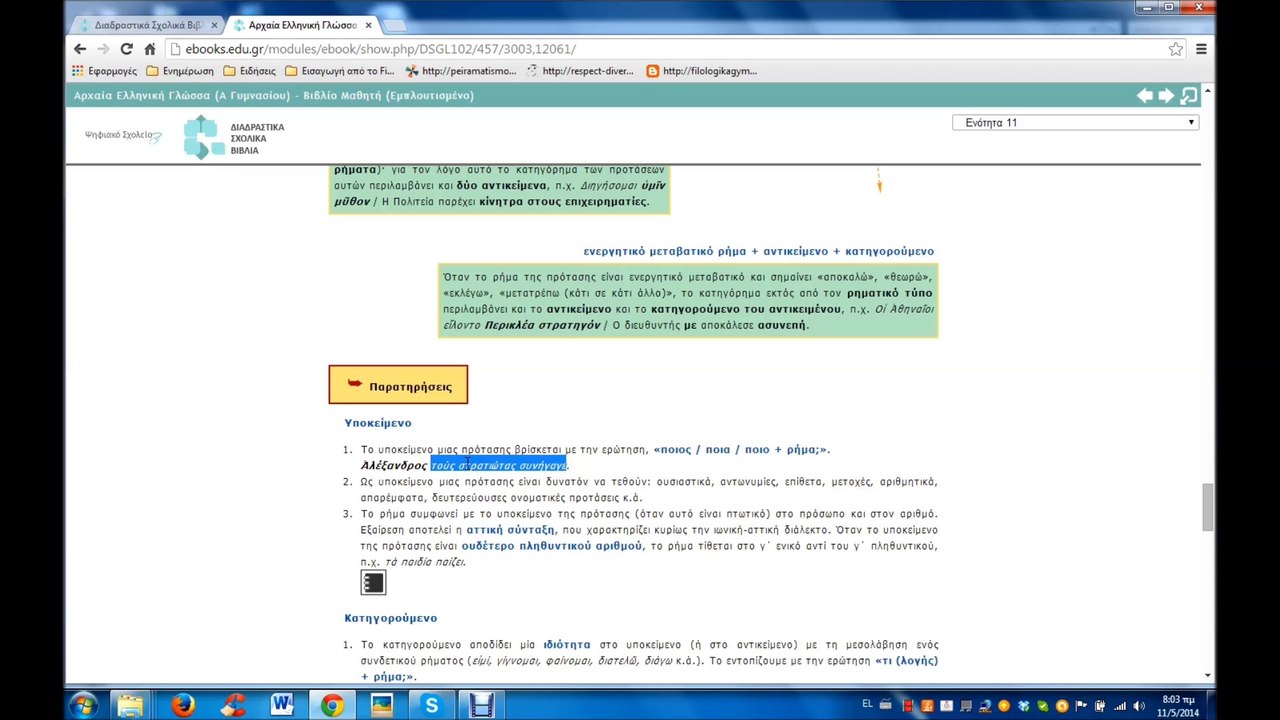Screen dimensions: 1280x720
Task: Open CCleaner from the taskbar
Action: 233,706
